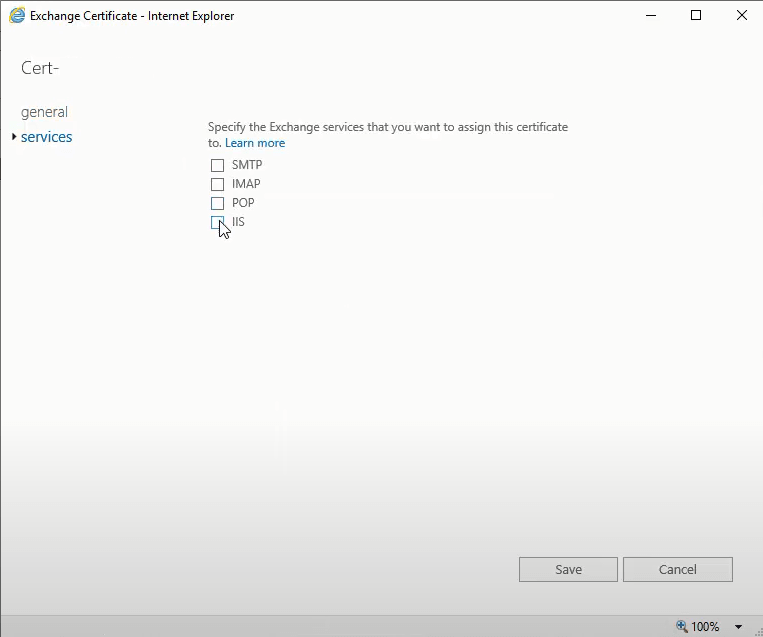Click the arrow marker beside services

click(x=13, y=137)
